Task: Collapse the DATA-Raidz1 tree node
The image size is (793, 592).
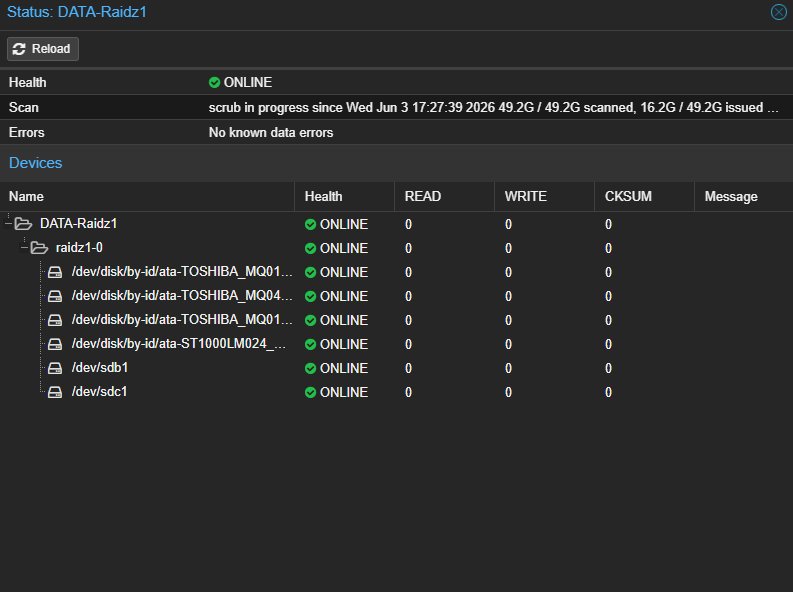Action: point(8,223)
